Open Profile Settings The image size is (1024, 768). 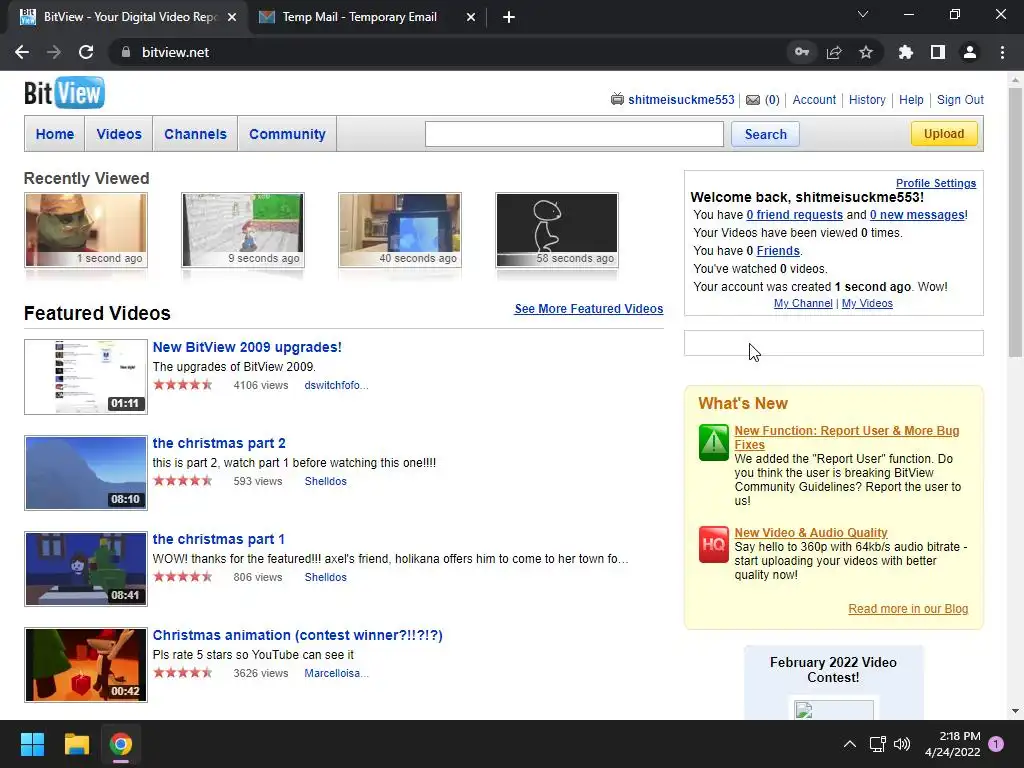(x=936, y=184)
